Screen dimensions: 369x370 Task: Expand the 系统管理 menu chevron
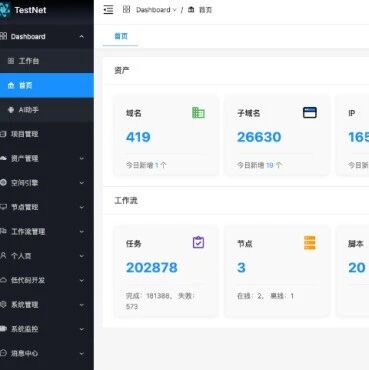[x=82, y=305]
